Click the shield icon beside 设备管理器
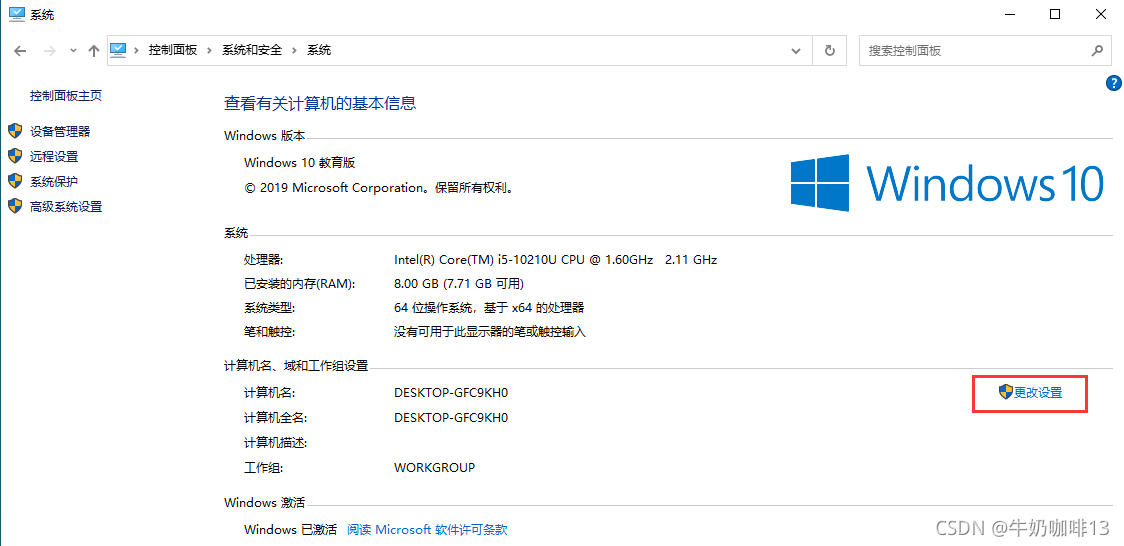 (x=15, y=130)
